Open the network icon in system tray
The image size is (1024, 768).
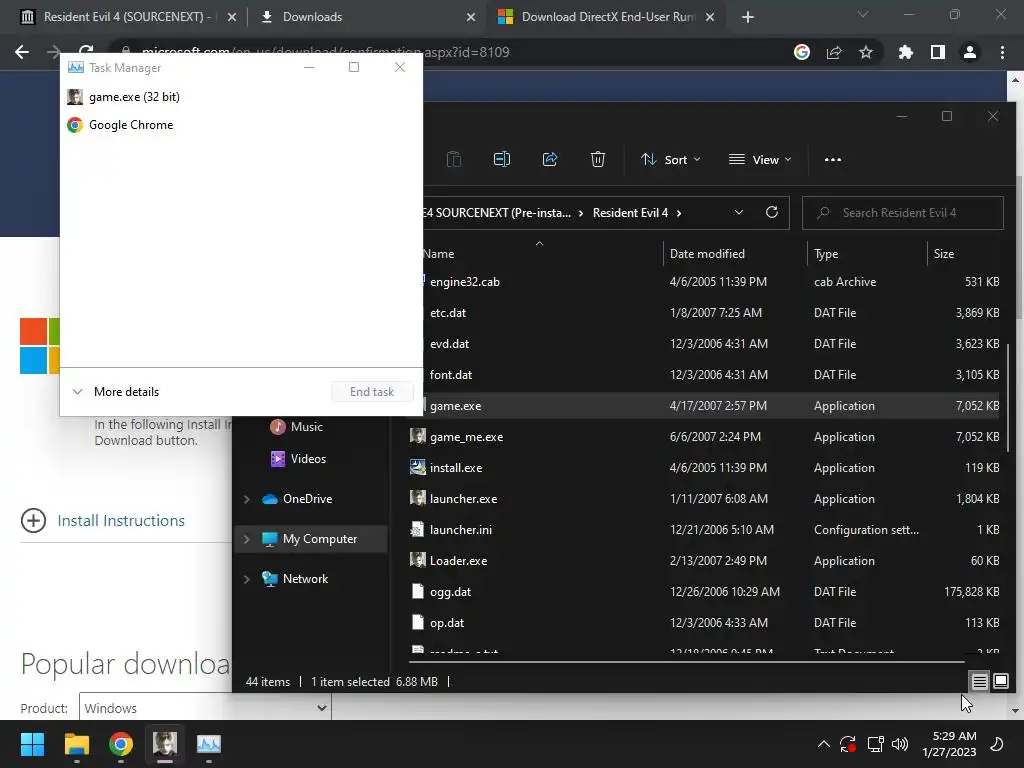click(875, 744)
